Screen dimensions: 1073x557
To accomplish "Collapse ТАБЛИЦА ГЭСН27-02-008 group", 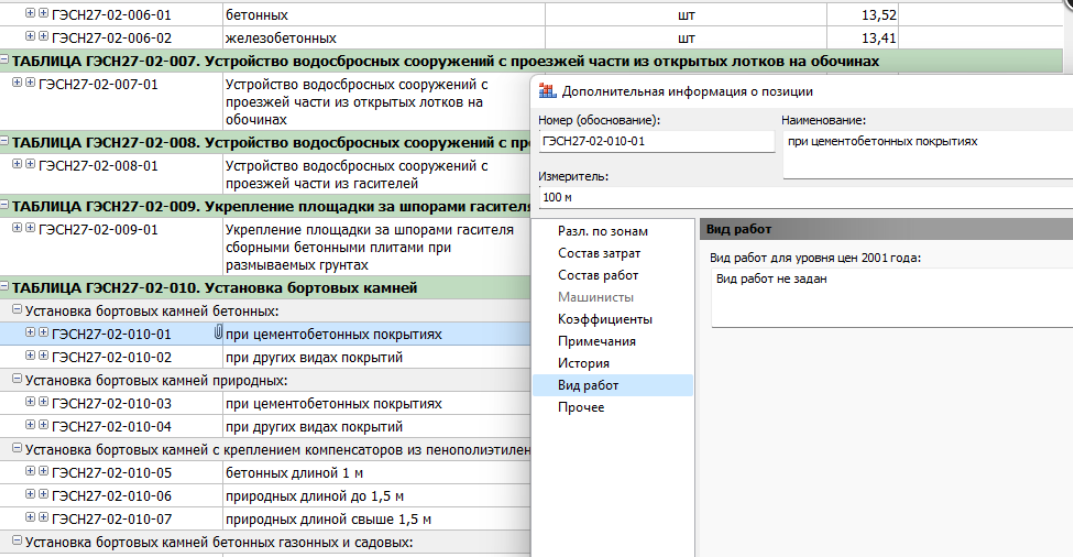I will [x=5, y=142].
